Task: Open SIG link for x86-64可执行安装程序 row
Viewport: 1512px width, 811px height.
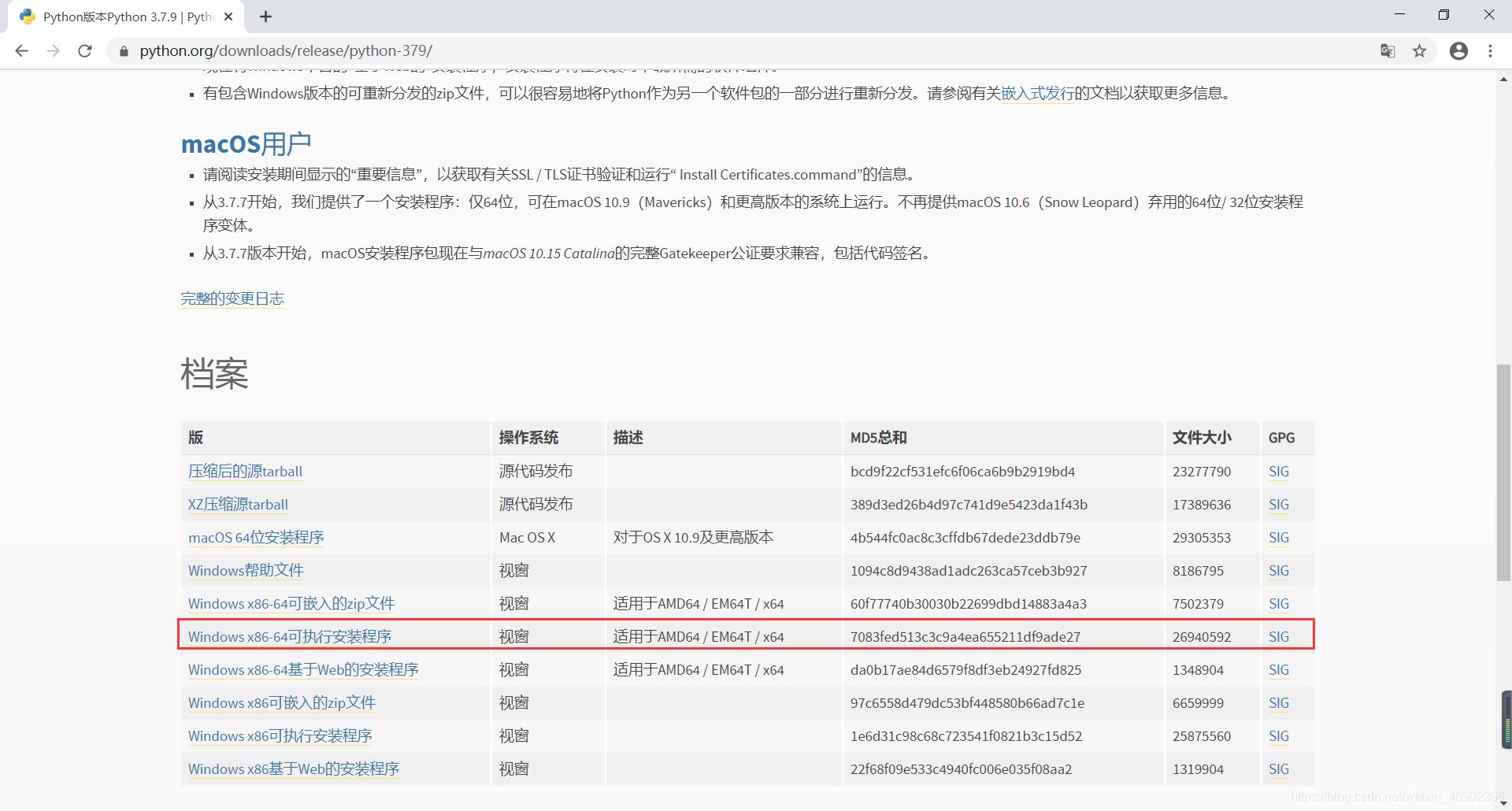Action: [1279, 637]
